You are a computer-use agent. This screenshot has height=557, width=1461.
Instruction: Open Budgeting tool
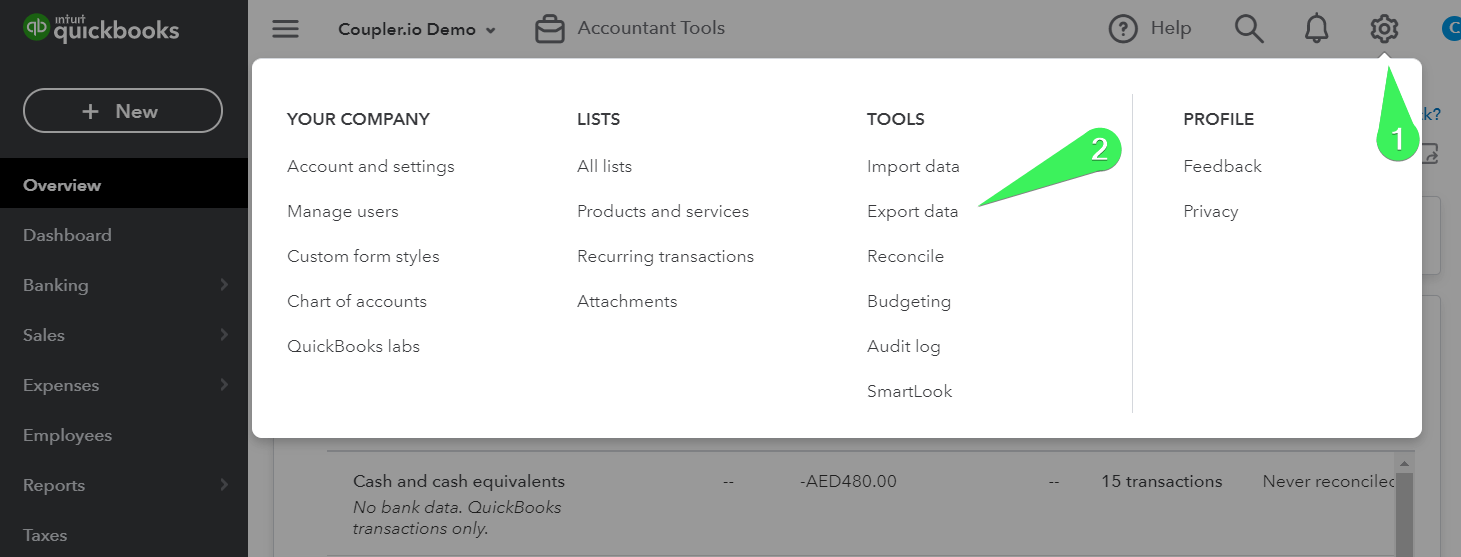pyautogui.click(x=909, y=301)
